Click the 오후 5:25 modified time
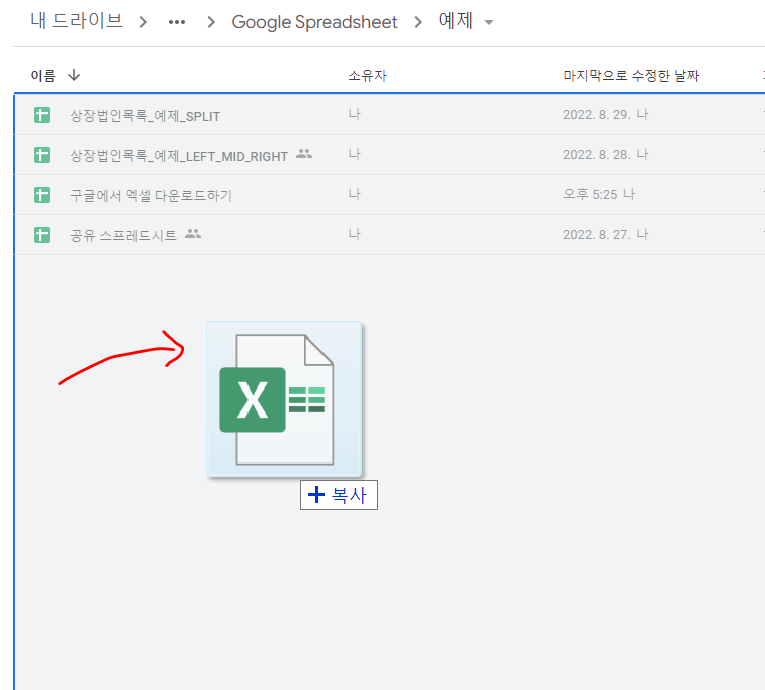The height and width of the screenshot is (690, 765). point(590,195)
